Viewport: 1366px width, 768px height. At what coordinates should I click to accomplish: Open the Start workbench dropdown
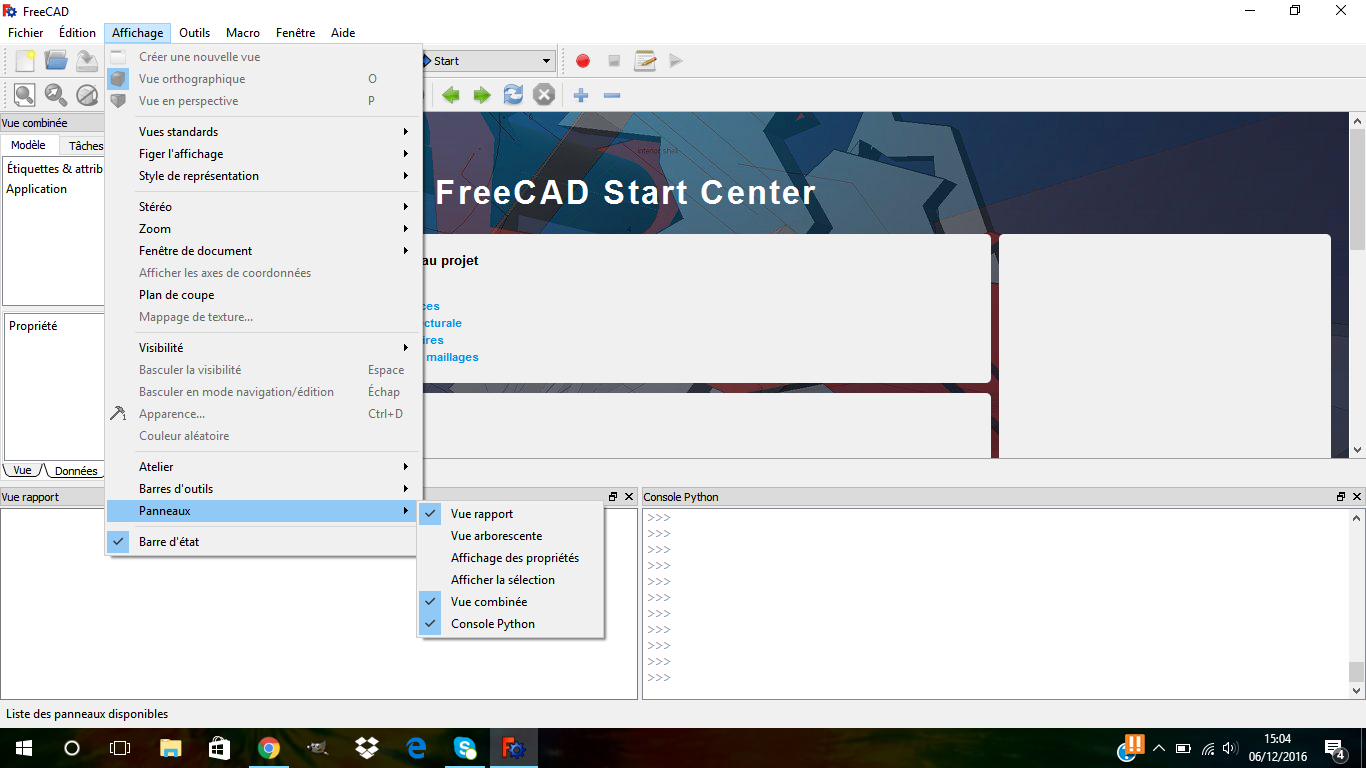coord(488,61)
